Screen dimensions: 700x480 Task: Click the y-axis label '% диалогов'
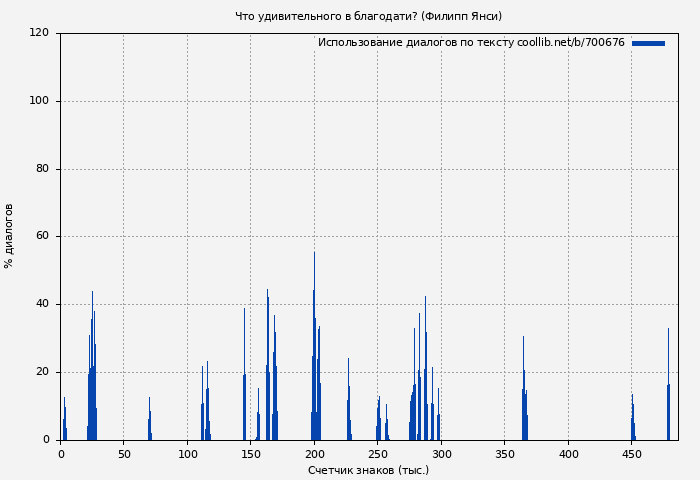tap(9, 236)
